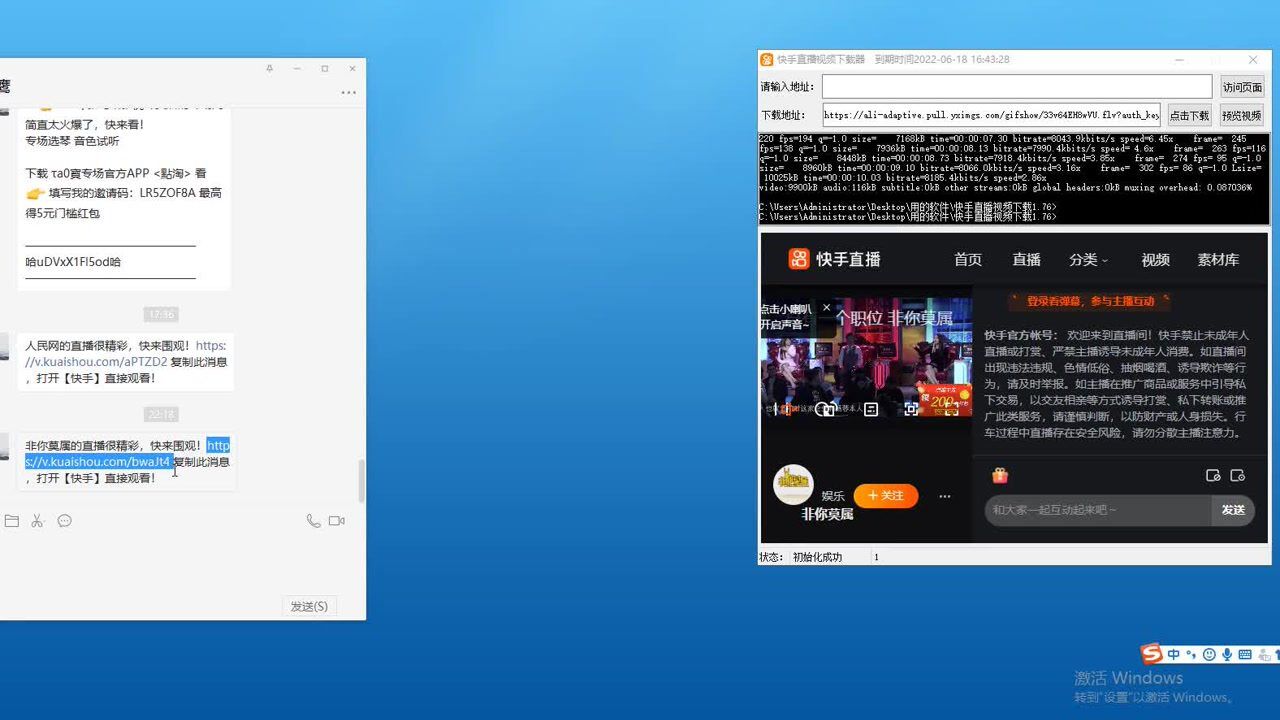1280x720 pixels.
Task: Open the 首页 nav item
Action: 968,259
